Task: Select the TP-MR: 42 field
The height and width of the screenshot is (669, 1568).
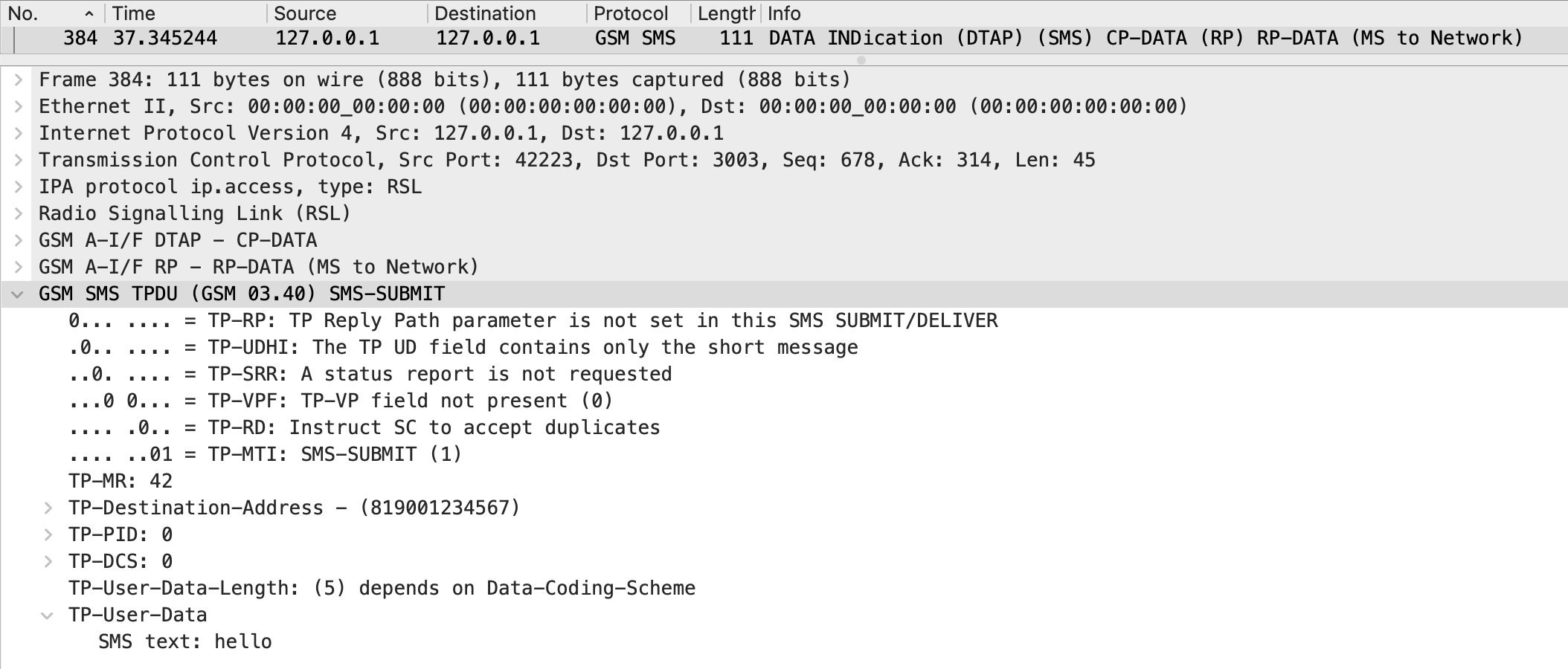Action: click(121, 481)
